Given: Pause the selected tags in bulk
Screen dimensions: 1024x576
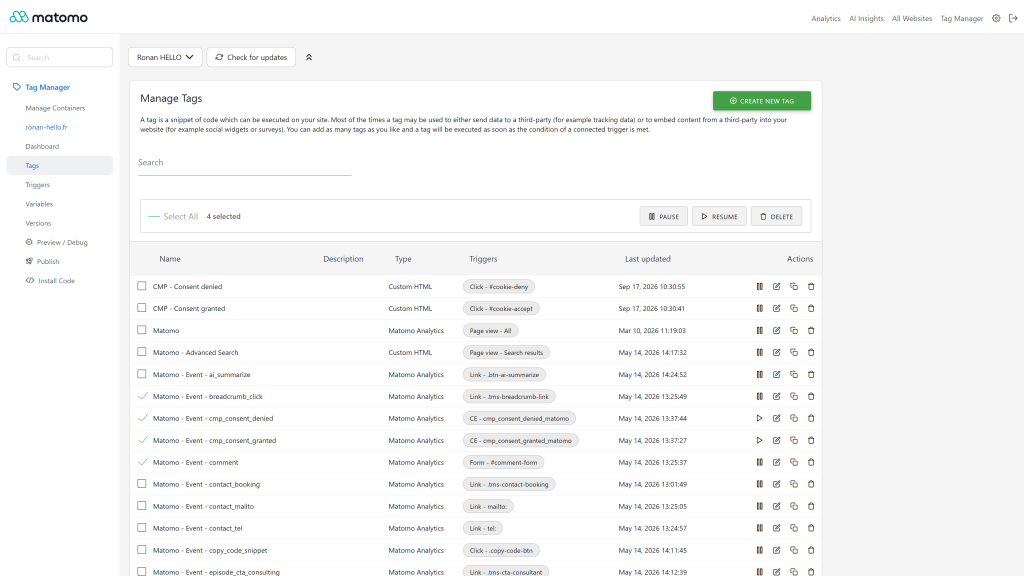Looking at the screenshot, I should 664,216.
